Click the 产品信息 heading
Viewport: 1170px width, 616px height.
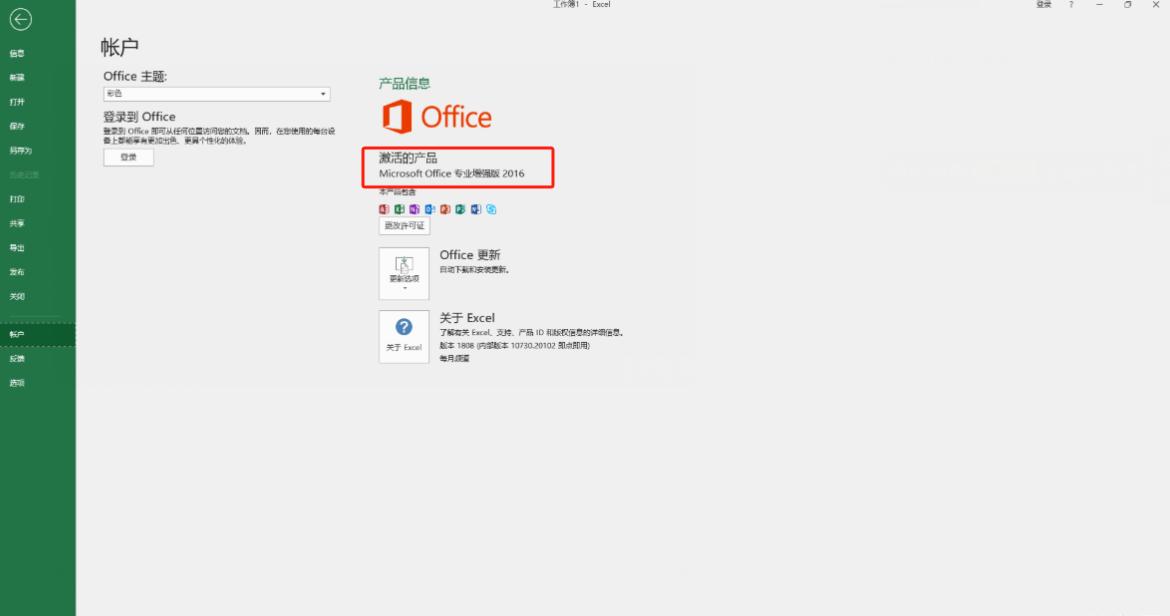click(x=404, y=84)
